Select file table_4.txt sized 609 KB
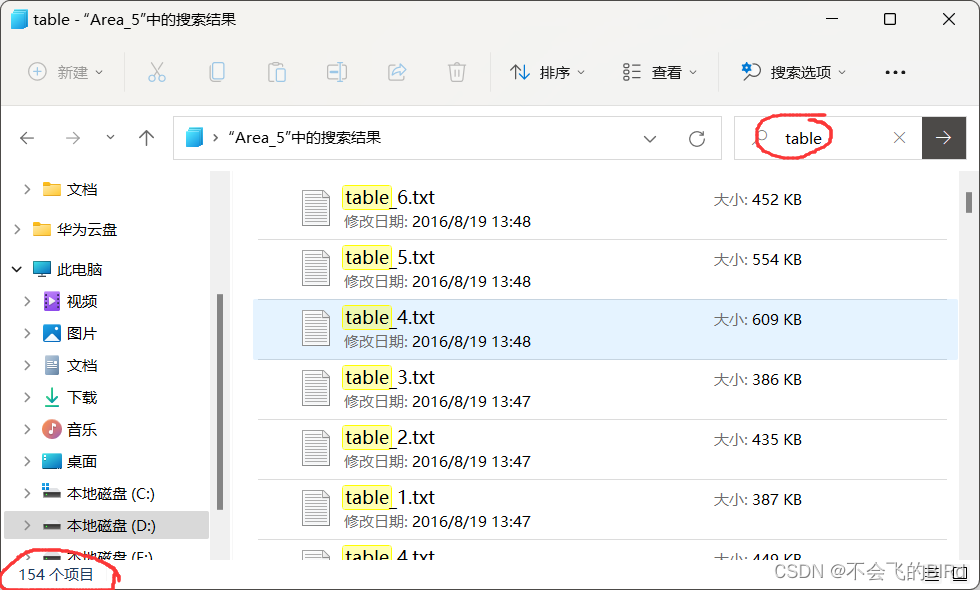The width and height of the screenshot is (980, 590). pyautogui.click(x=605, y=329)
